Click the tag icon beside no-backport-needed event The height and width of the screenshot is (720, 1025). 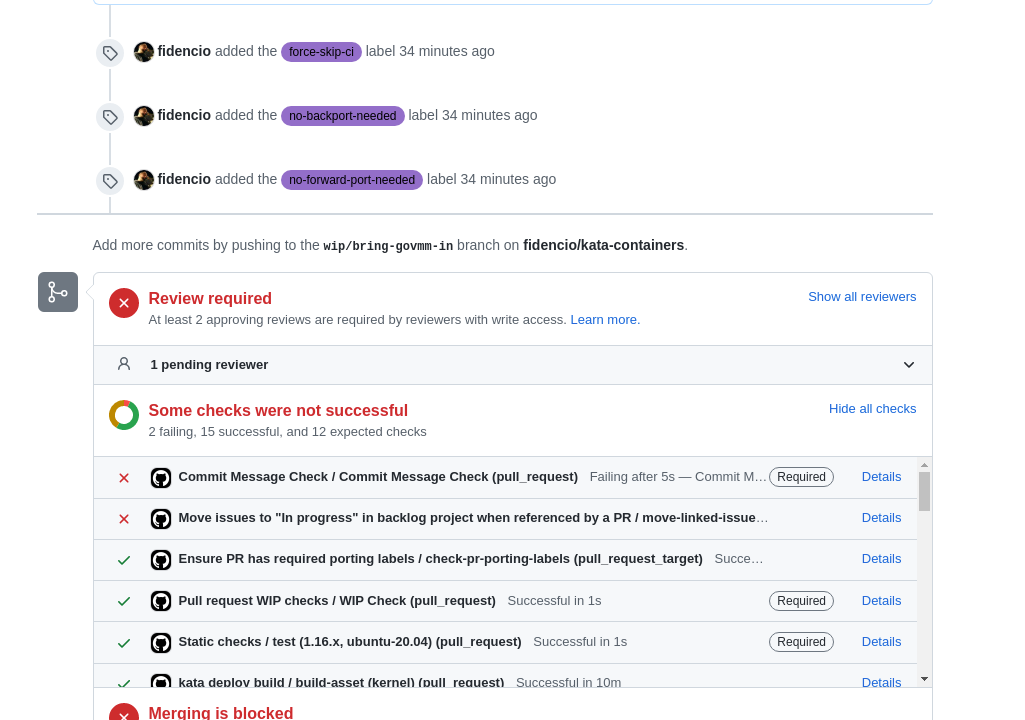tap(110, 117)
